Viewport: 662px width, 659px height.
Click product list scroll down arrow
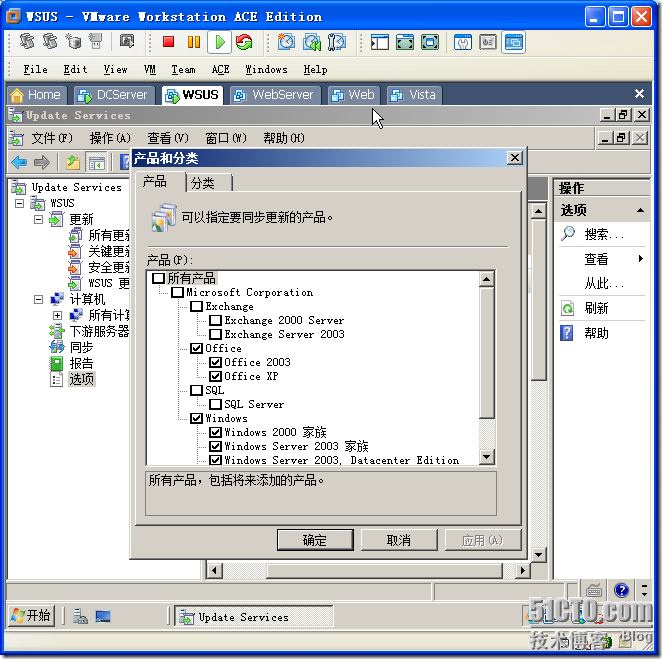(x=486, y=456)
